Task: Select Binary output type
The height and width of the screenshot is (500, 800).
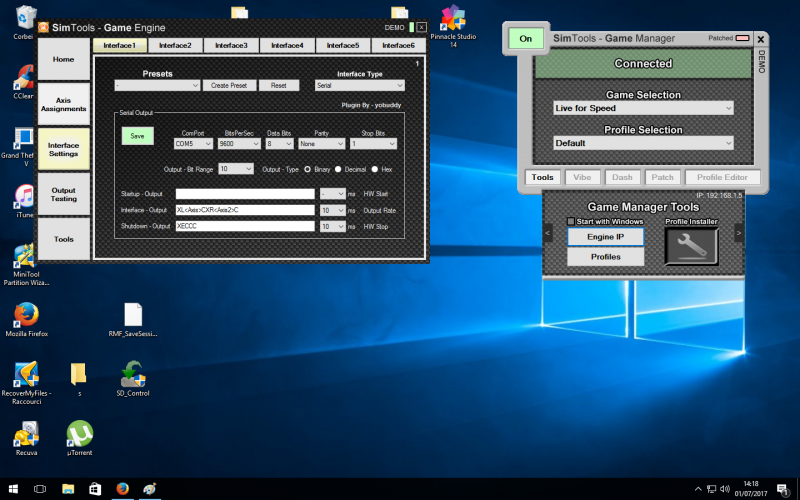Action: point(307,169)
